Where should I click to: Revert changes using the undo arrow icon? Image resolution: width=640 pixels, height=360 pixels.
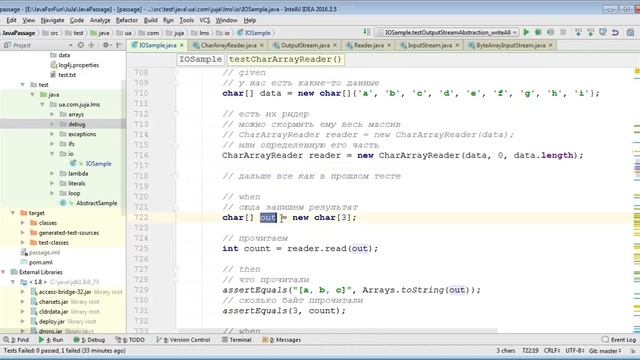pyautogui.click(x=615, y=32)
